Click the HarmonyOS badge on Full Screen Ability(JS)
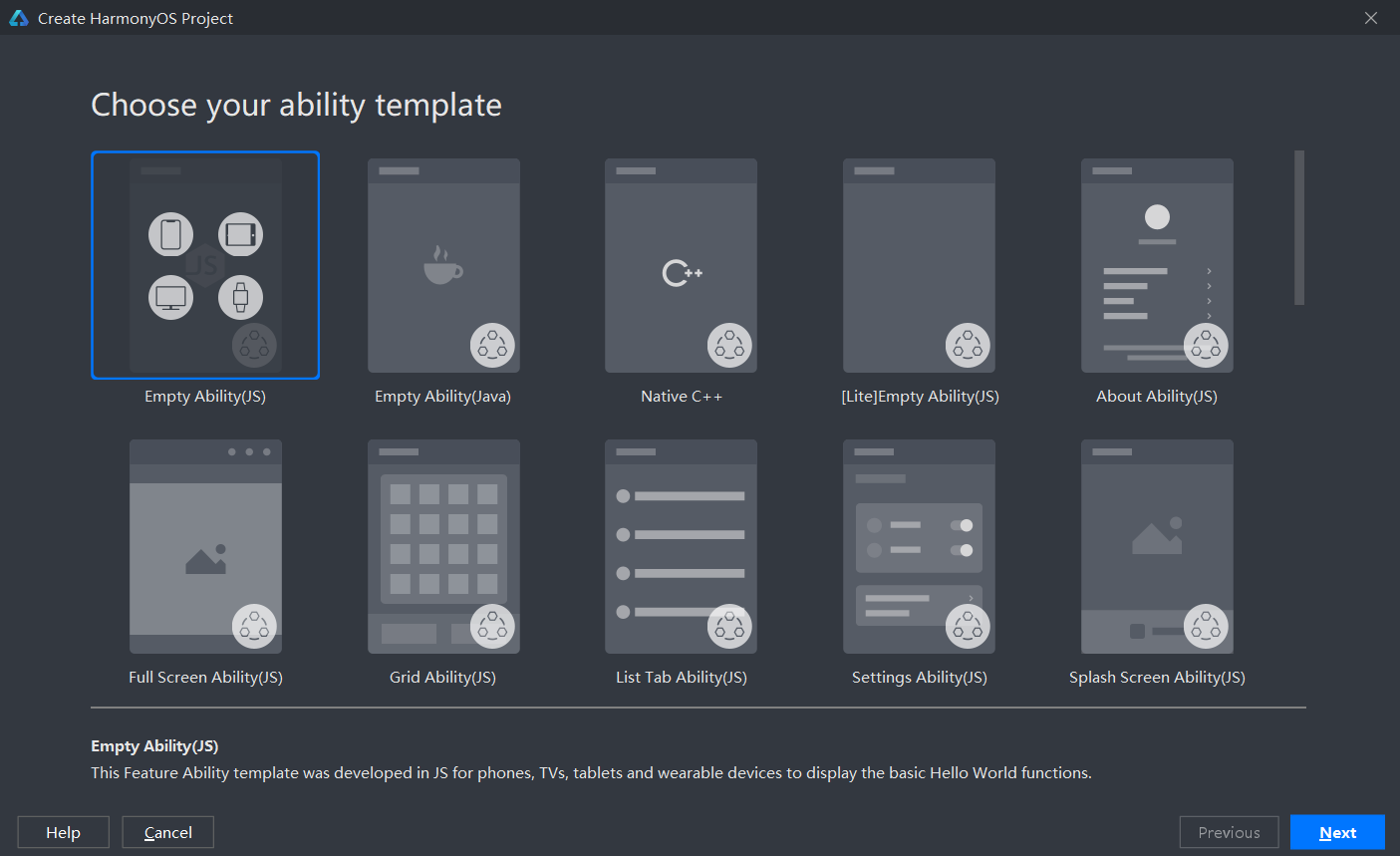 254,627
